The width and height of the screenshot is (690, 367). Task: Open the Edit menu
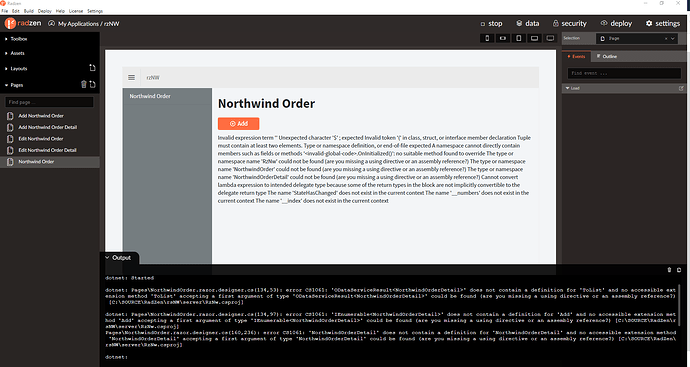pos(16,11)
